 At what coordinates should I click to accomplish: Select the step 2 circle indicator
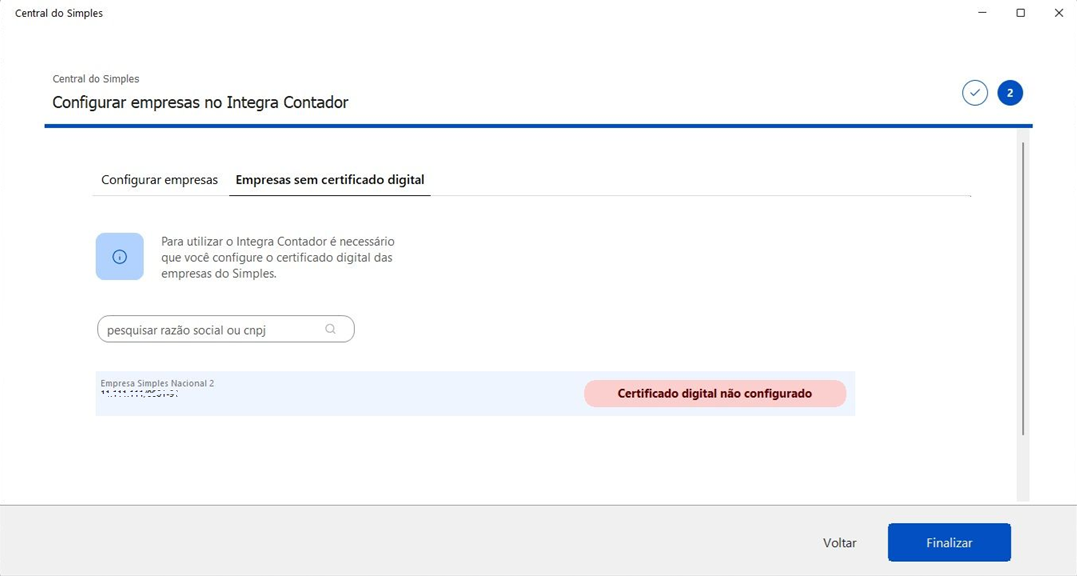pos(1010,93)
